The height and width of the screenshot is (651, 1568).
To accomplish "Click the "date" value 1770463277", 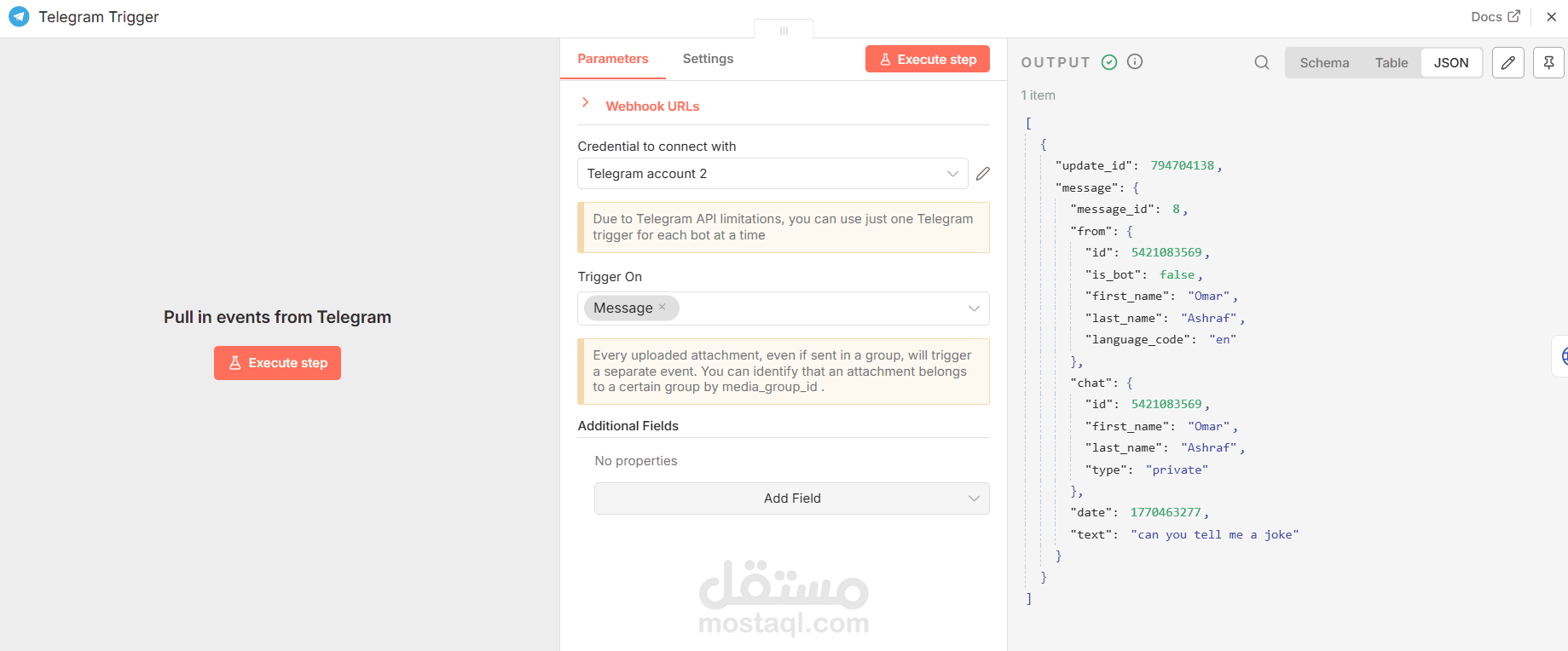I will click(1166, 512).
